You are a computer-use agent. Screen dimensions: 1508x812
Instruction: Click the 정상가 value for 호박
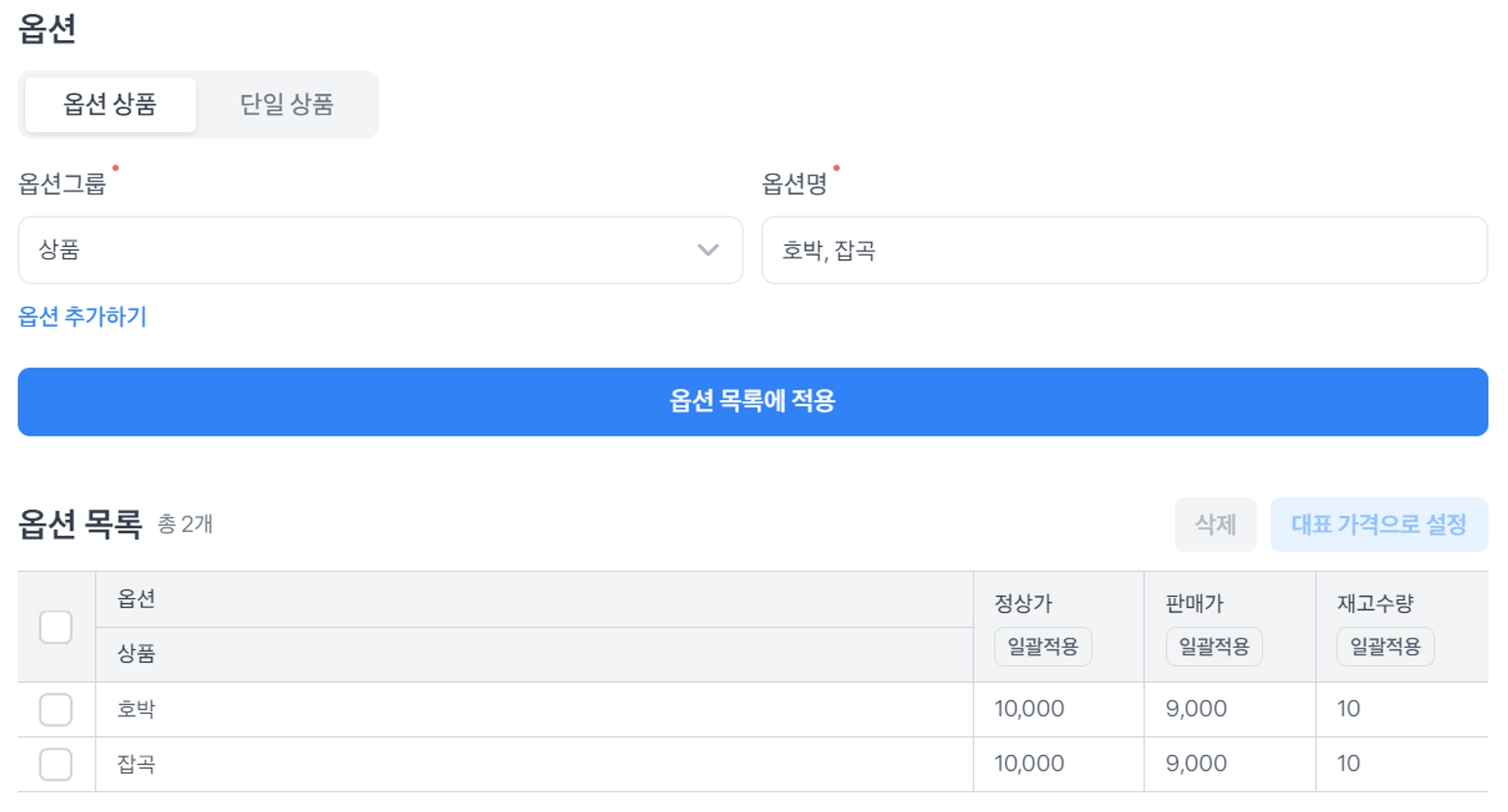pos(1029,709)
